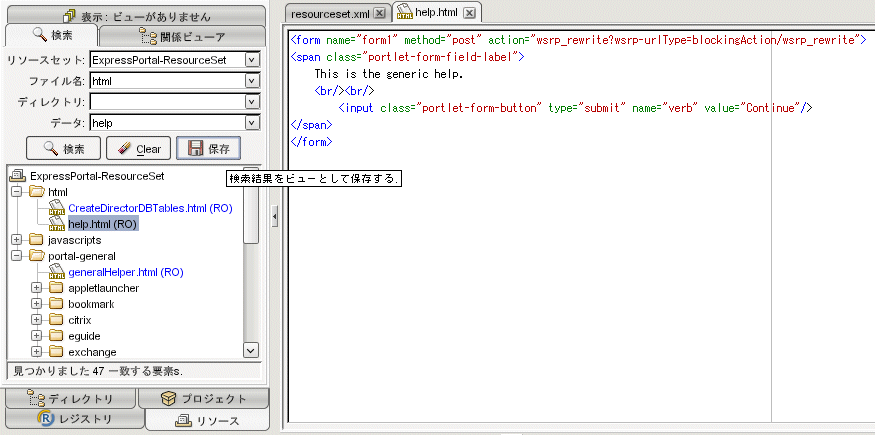This screenshot has height=435, width=875.
Task: Open the resourceset.xml editor tab
Action: [x=325, y=13]
